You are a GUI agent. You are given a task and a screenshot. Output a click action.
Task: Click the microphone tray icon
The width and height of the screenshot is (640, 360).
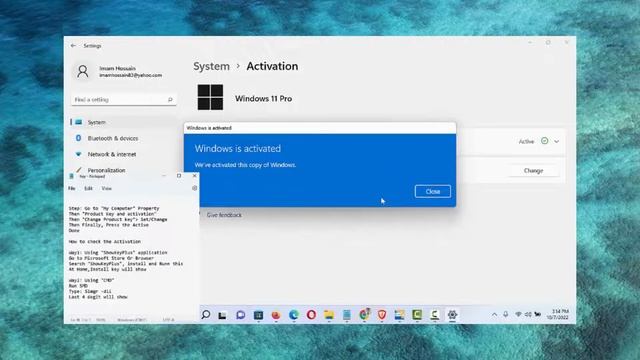[x=506, y=314]
